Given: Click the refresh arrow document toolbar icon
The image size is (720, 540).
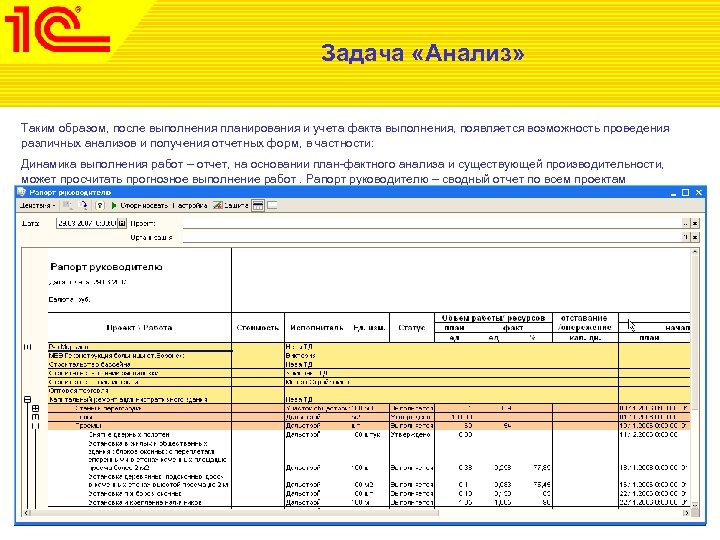Looking at the screenshot, I should click(84, 205).
